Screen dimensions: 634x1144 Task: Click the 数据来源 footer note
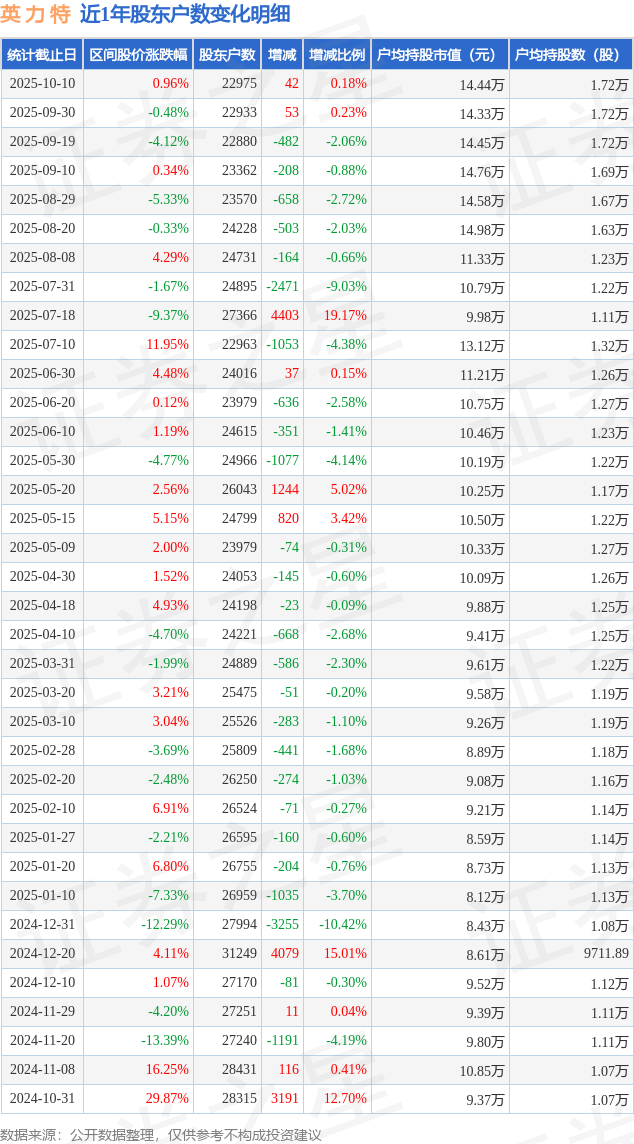coord(161,1134)
